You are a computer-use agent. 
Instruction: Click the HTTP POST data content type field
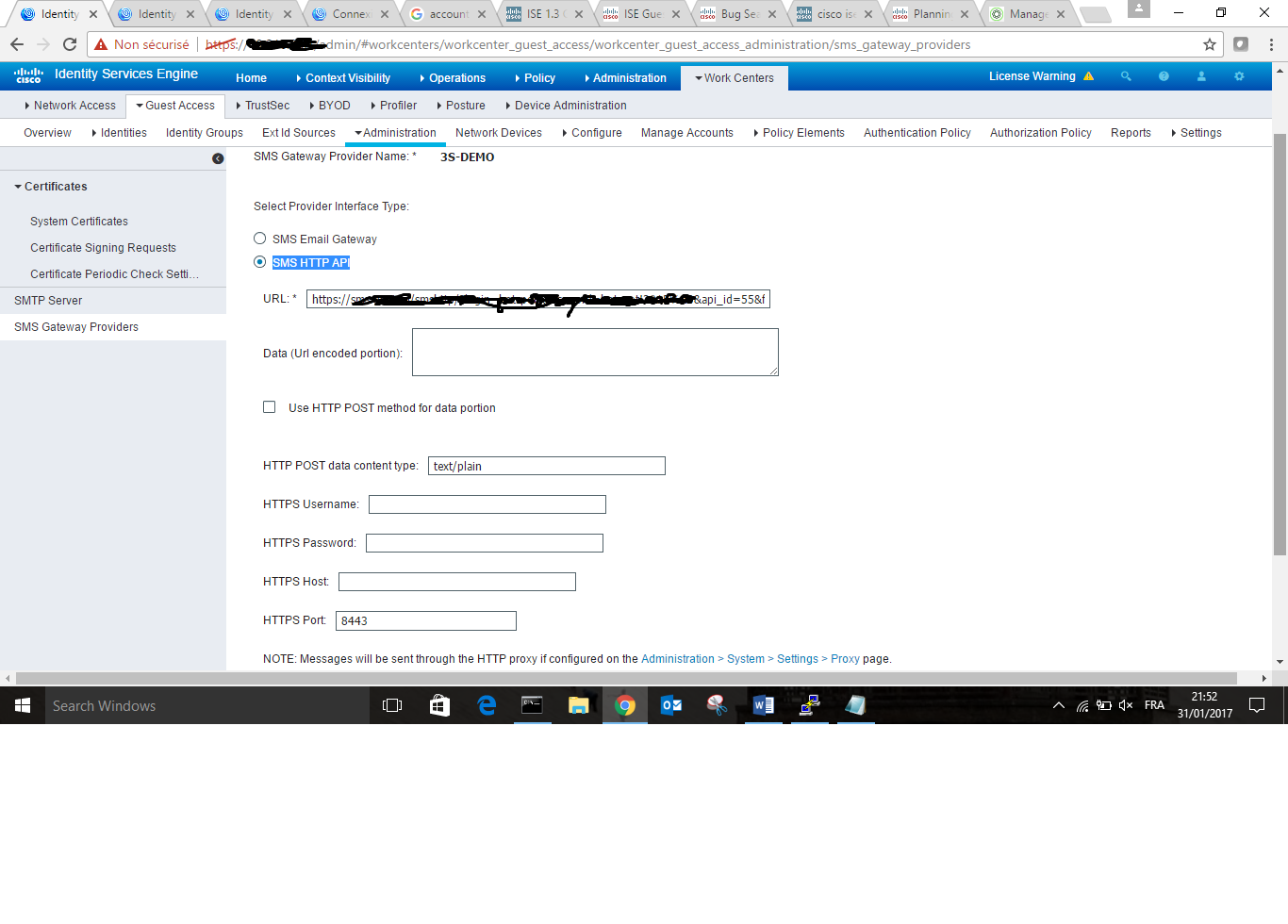tap(547, 466)
